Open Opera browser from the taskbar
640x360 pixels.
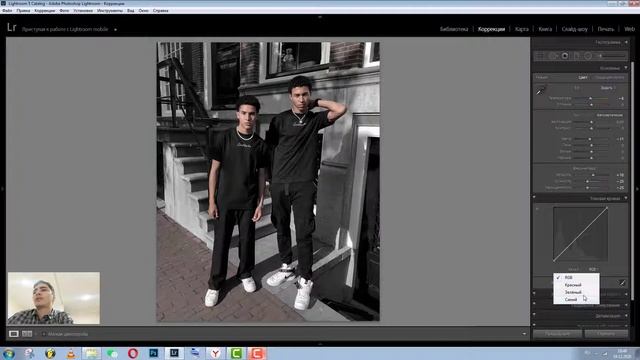(x=133, y=353)
